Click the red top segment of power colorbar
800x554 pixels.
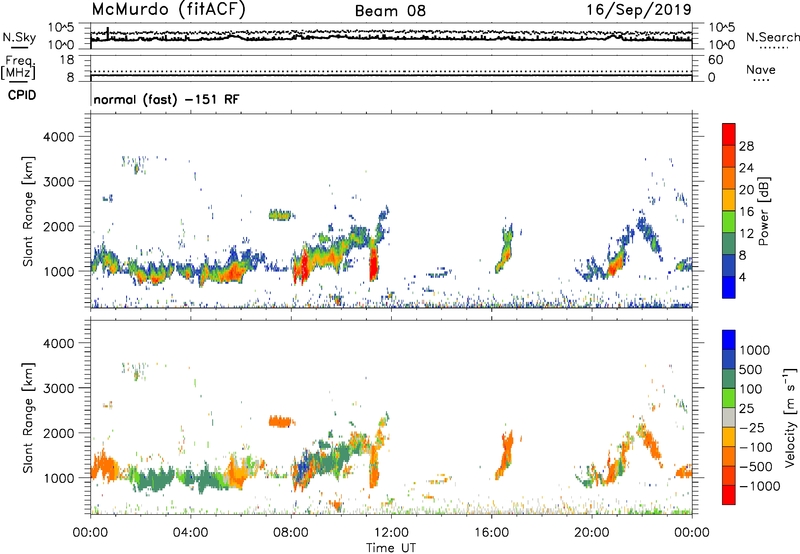pos(729,134)
